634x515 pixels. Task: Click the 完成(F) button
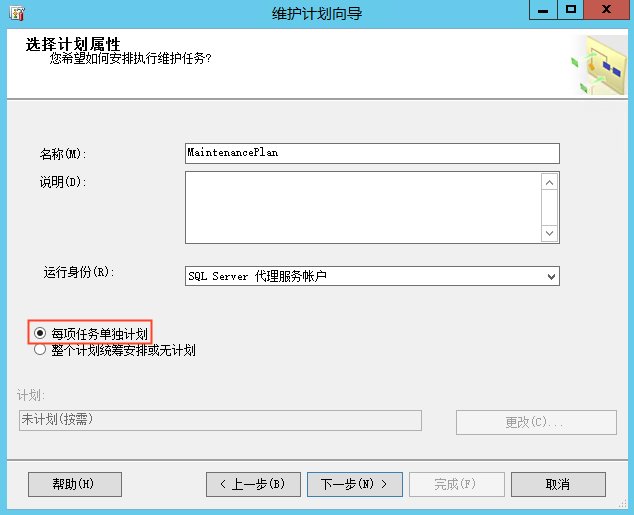(456, 484)
